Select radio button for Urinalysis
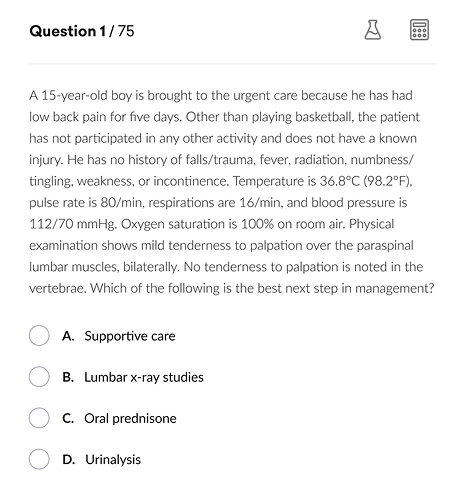The image size is (465, 484). [x=39, y=459]
